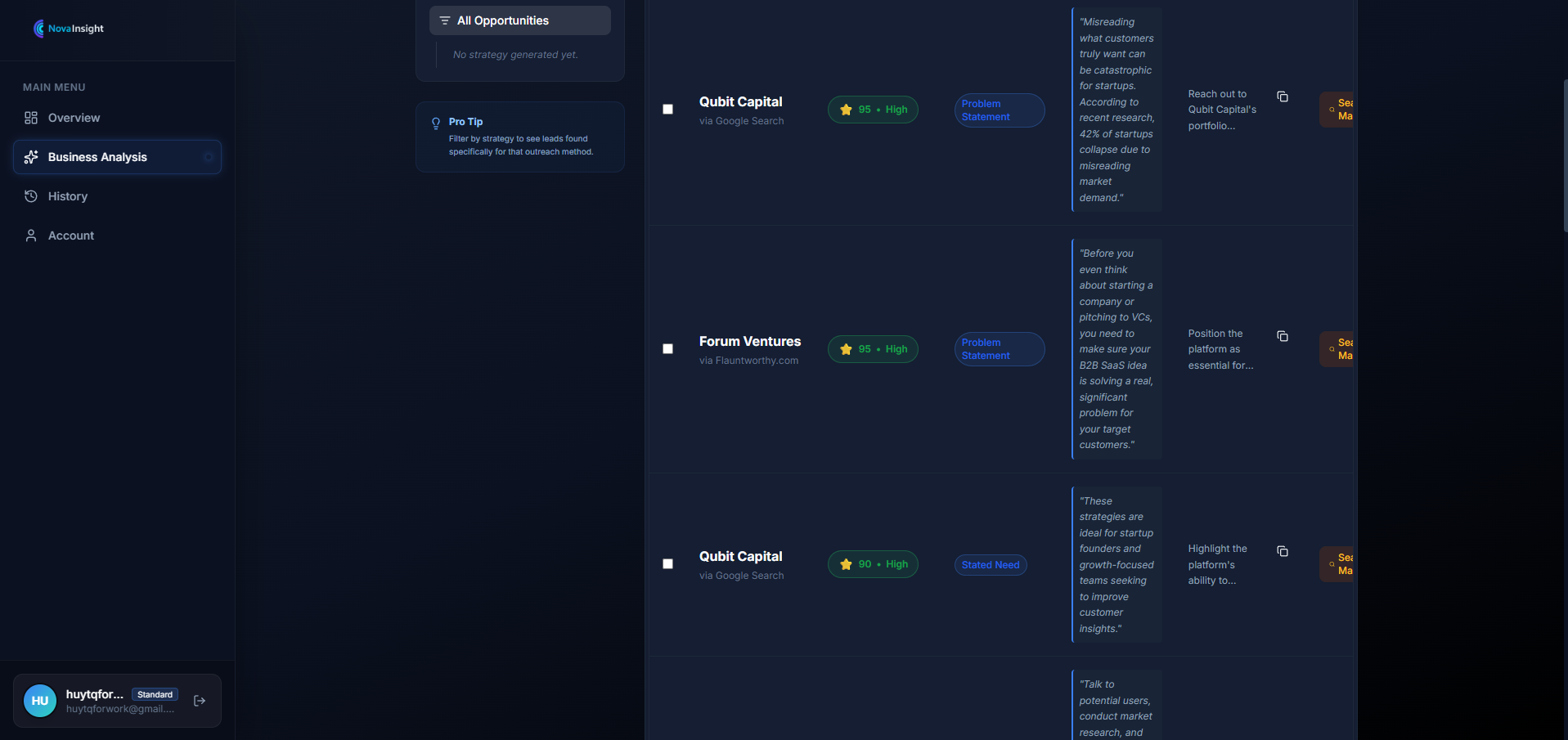Click the NovaInsight logo
1568x740 pixels.
click(68, 28)
